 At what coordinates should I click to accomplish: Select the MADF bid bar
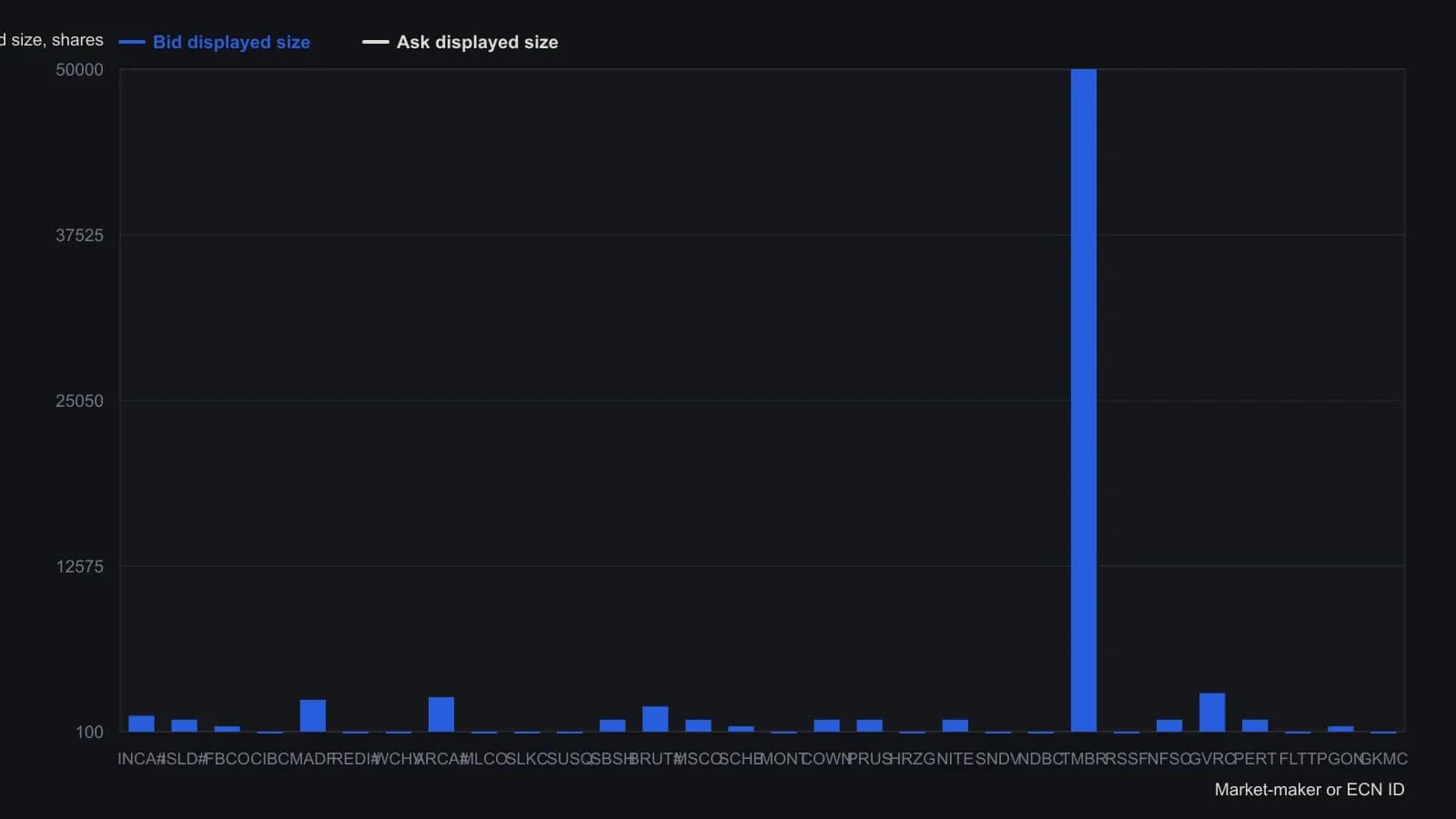pos(313,715)
